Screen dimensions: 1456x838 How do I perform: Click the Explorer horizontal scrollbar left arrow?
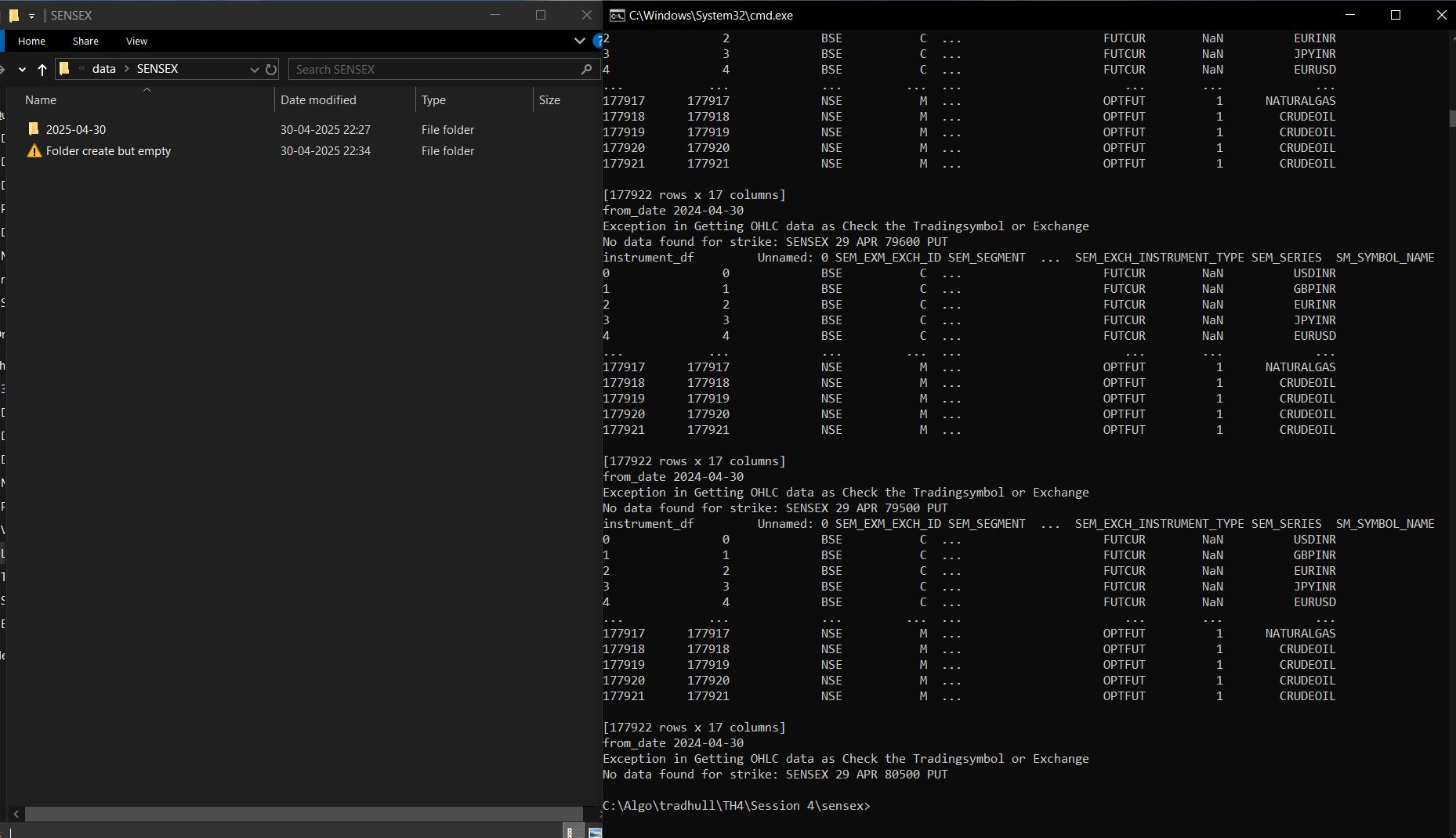tap(16, 815)
